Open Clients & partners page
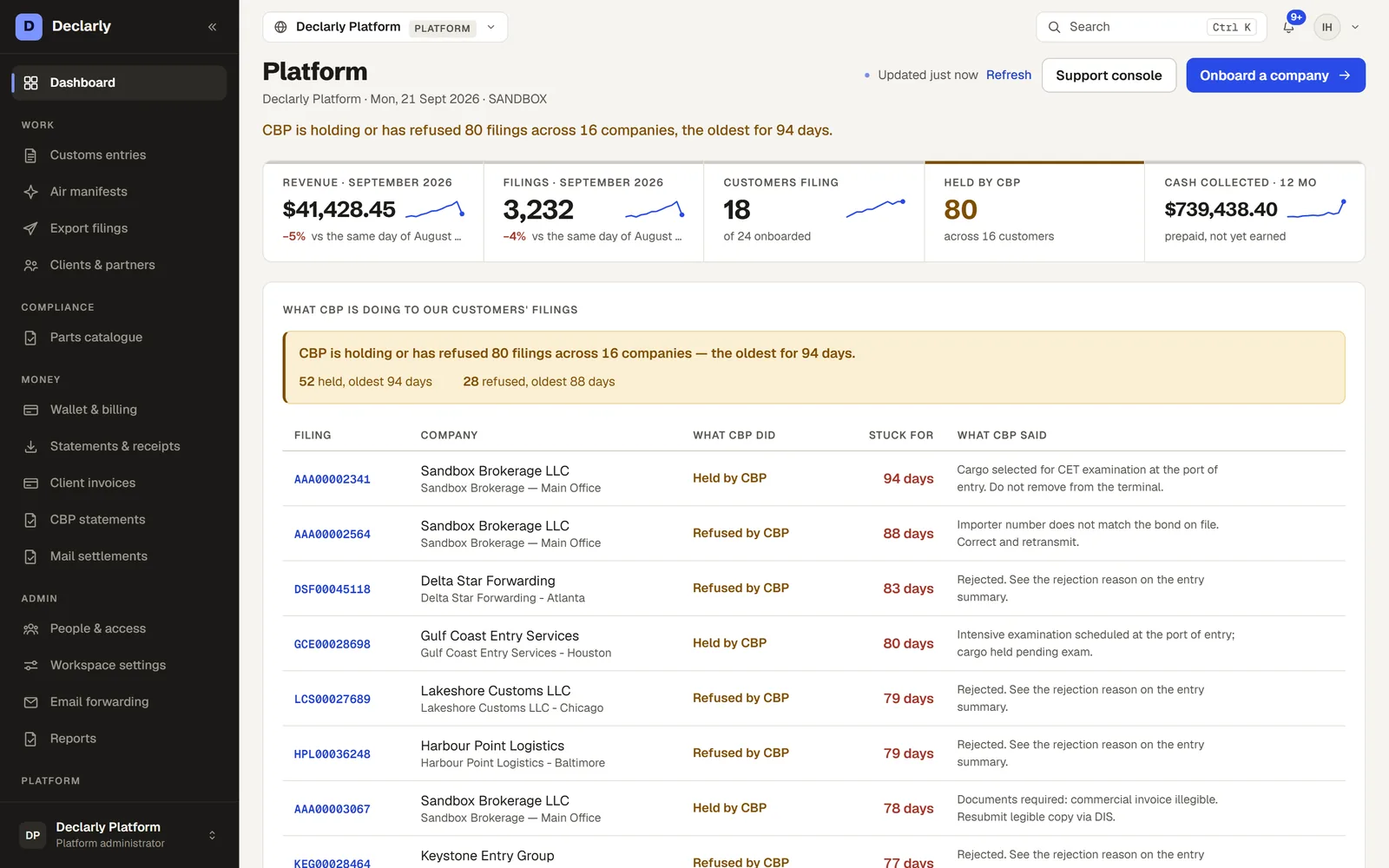This screenshot has width=1389, height=868. [x=119, y=265]
